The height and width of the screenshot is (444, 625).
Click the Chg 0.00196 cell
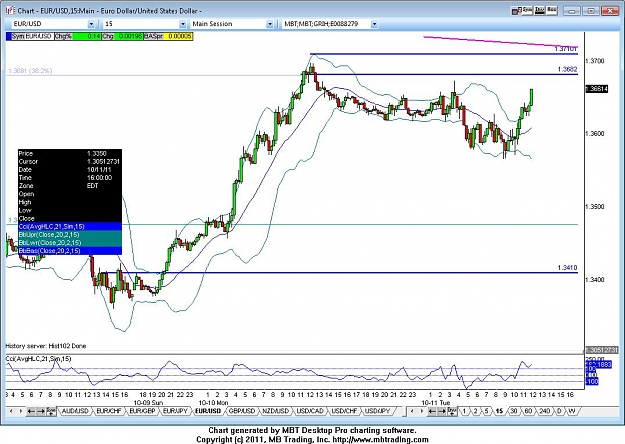click(x=122, y=36)
